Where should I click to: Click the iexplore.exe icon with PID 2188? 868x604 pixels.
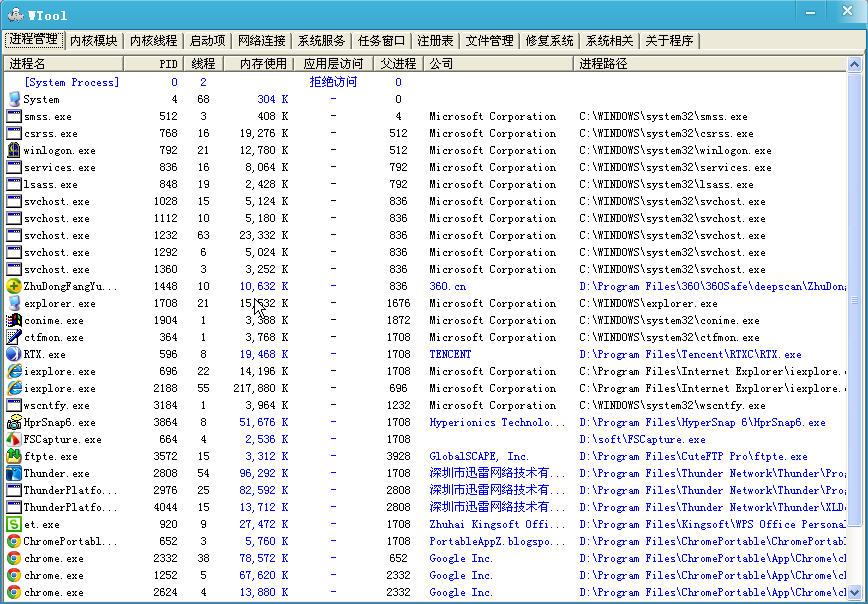14,389
